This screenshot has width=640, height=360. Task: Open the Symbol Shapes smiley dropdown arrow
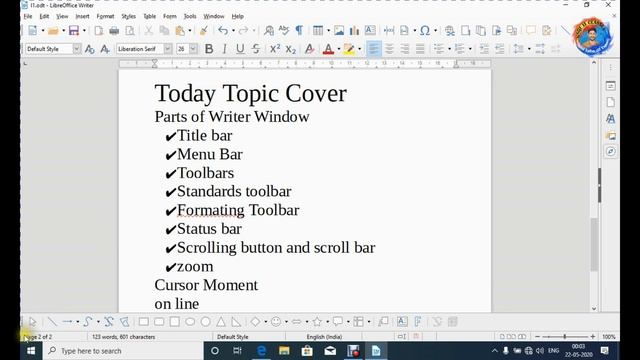[x=286, y=322]
